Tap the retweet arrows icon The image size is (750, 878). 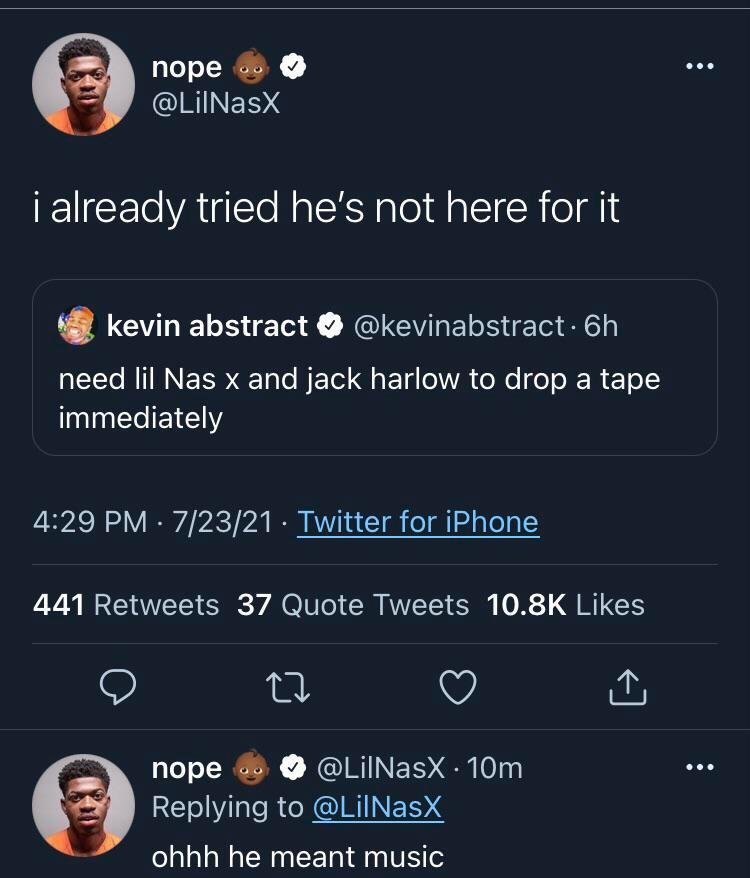coord(288,687)
